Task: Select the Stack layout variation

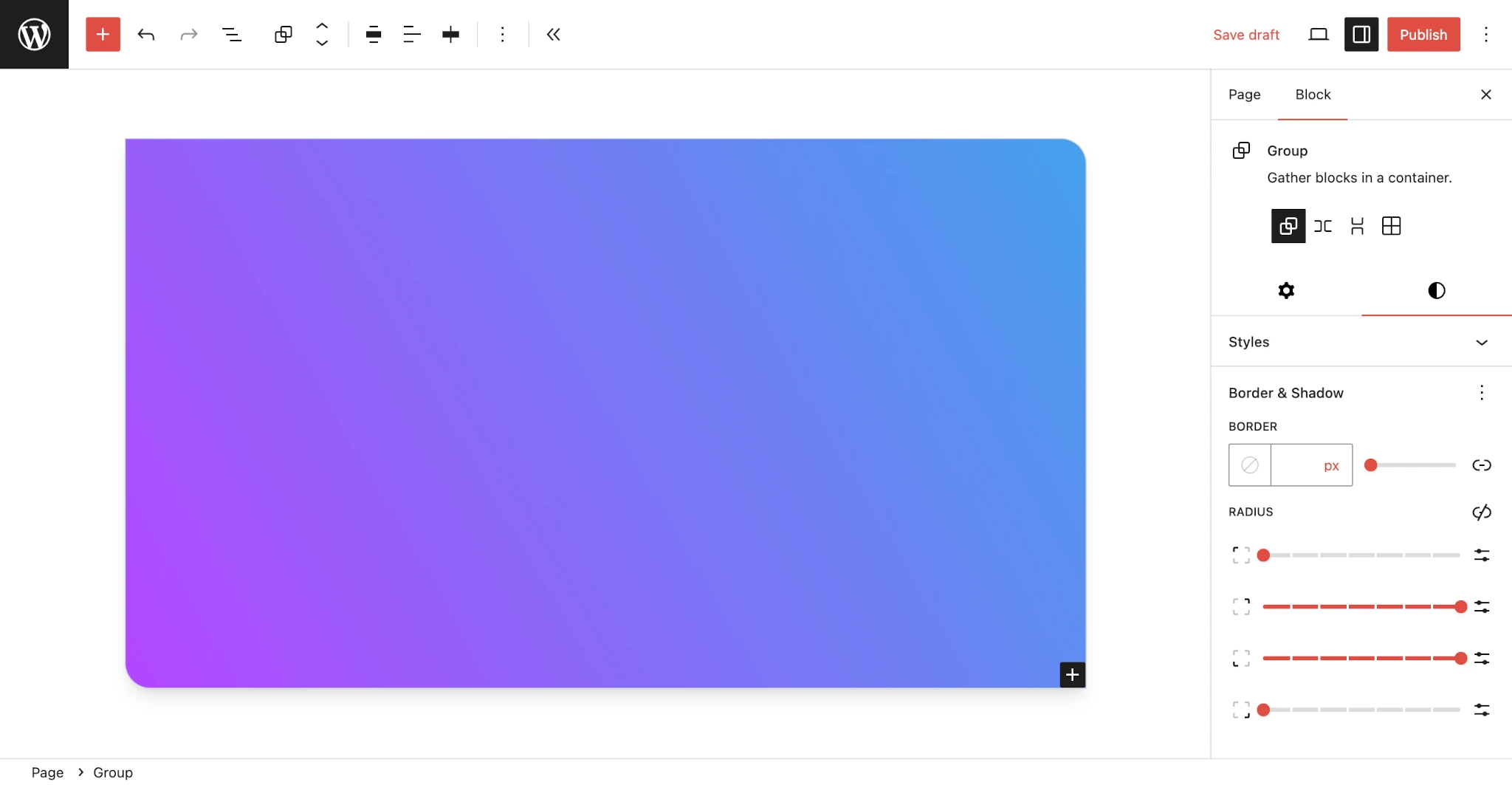Action: (x=1357, y=226)
